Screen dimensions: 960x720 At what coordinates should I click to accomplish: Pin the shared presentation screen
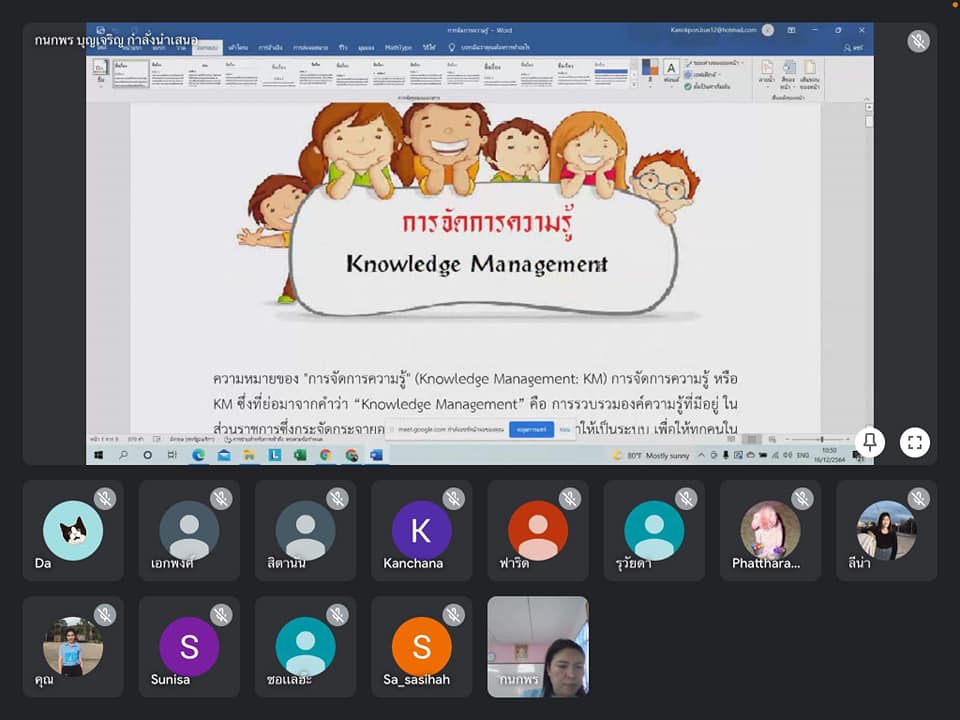870,442
